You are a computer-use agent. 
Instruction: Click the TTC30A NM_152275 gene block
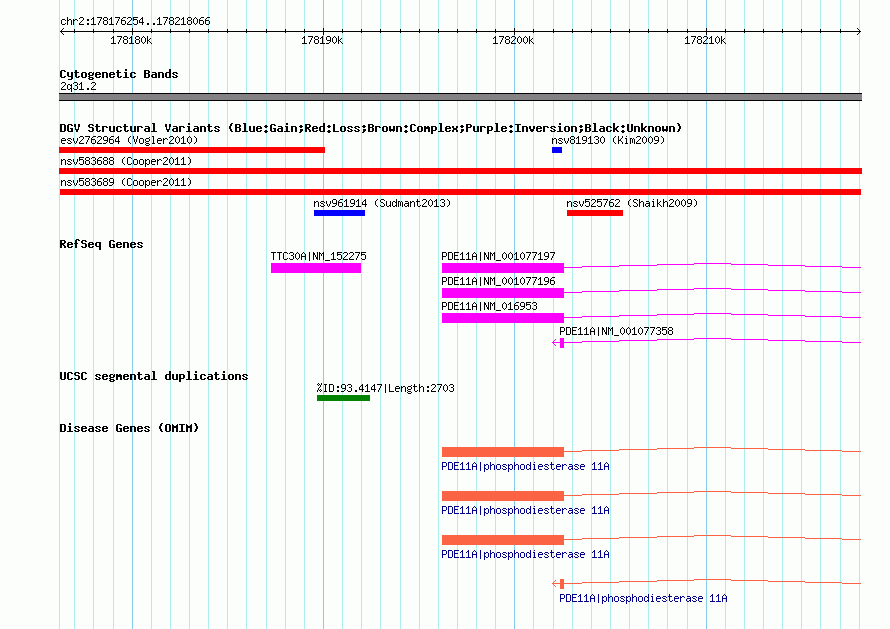tap(316, 268)
